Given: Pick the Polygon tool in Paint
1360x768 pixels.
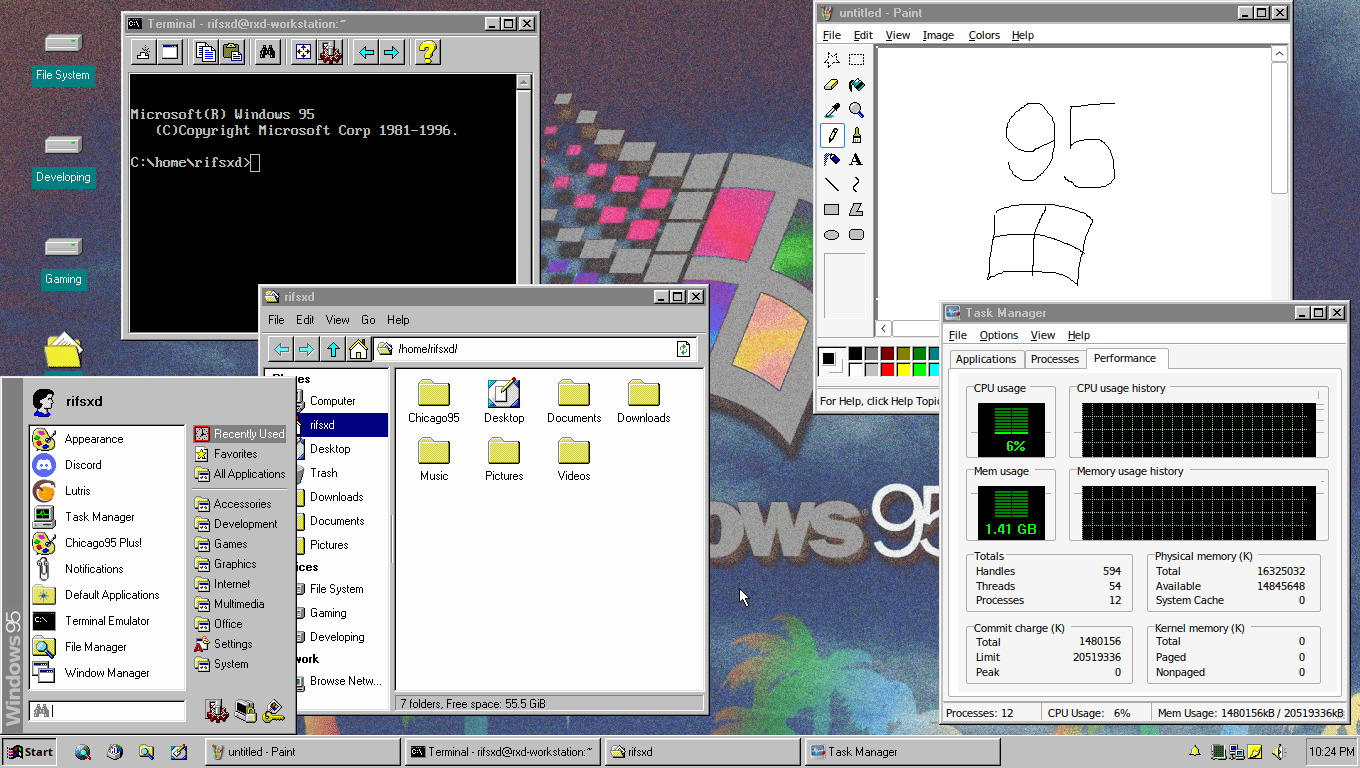Looking at the screenshot, I should [x=857, y=210].
